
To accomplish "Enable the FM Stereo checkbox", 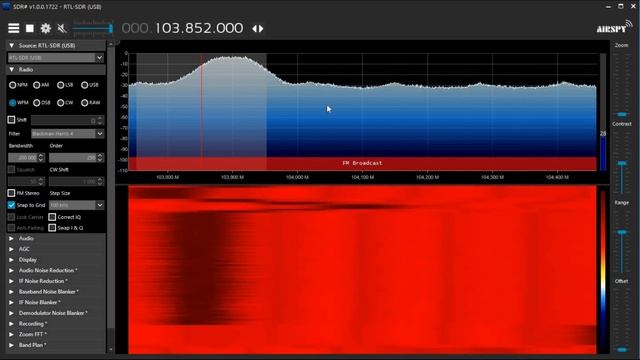I will click(x=11, y=193).
